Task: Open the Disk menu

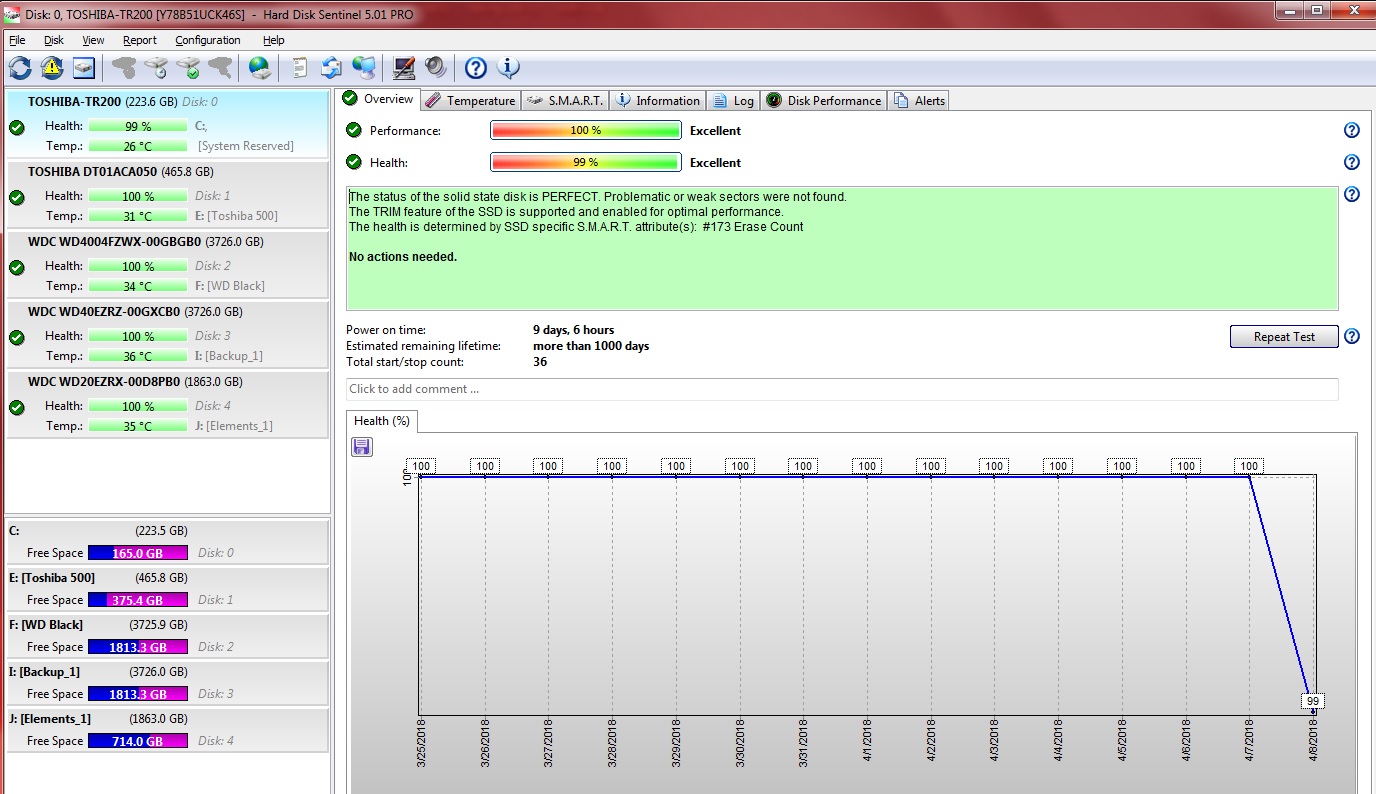Action: (x=54, y=40)
